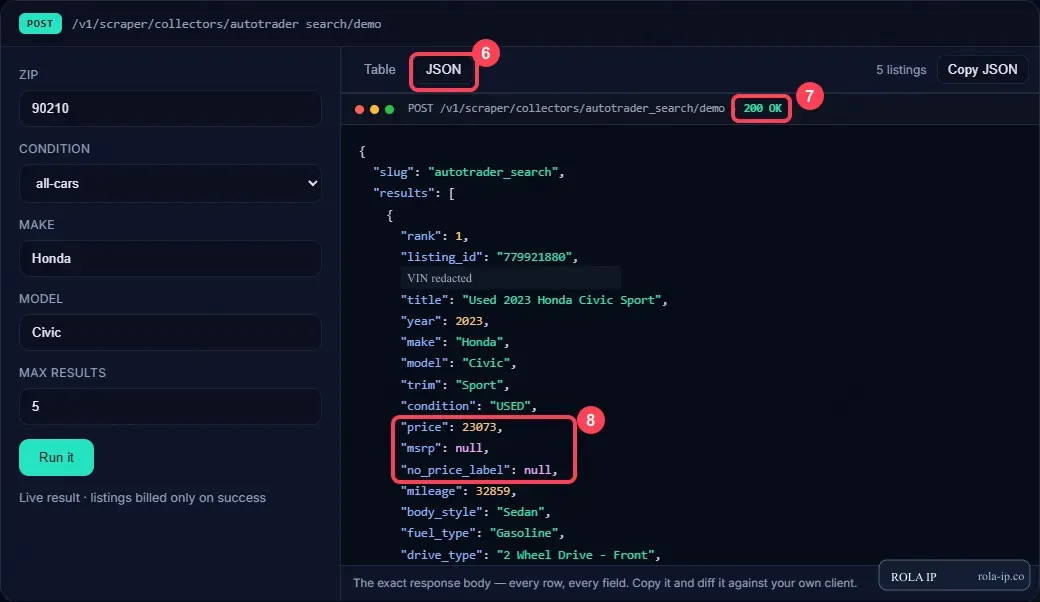This screenshot has height=602, width=1040.
Task: Click the "slug": "autotrader_search" line
Action: (468, 172)
